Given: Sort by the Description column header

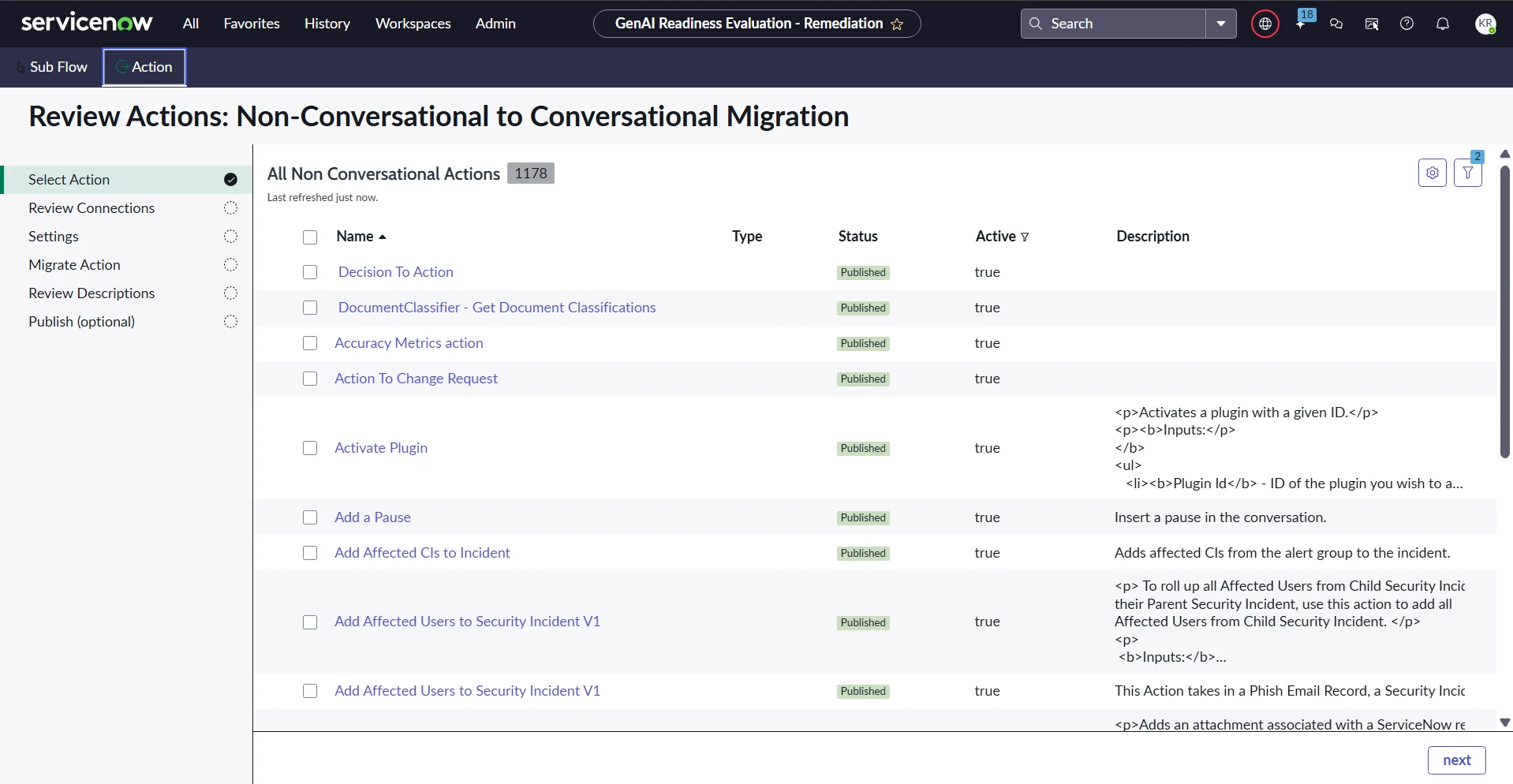Looking at the screenshot, I should [1152, 237].
